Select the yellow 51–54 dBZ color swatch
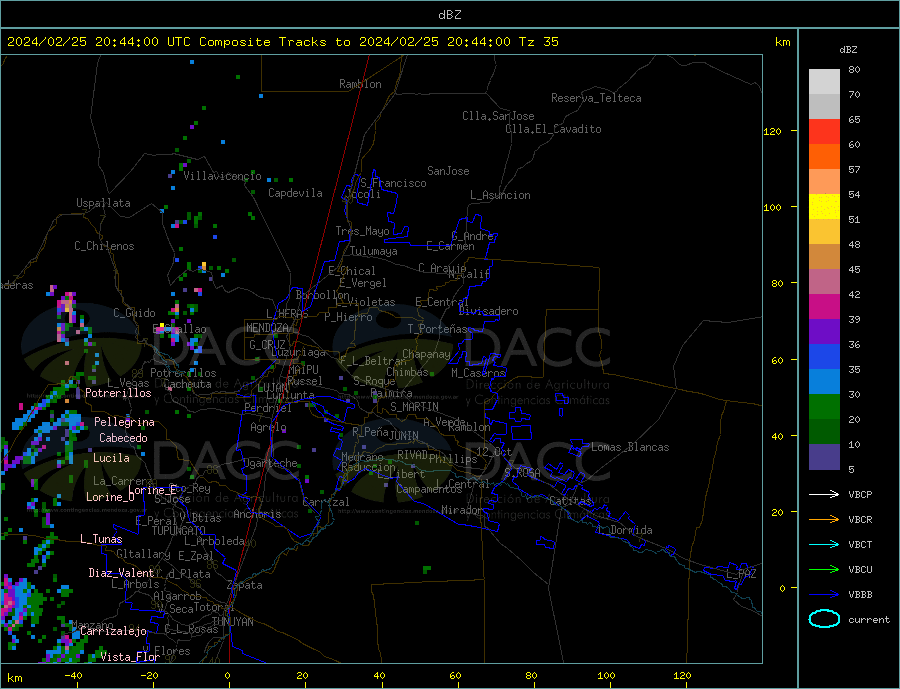 pos(824,207)
